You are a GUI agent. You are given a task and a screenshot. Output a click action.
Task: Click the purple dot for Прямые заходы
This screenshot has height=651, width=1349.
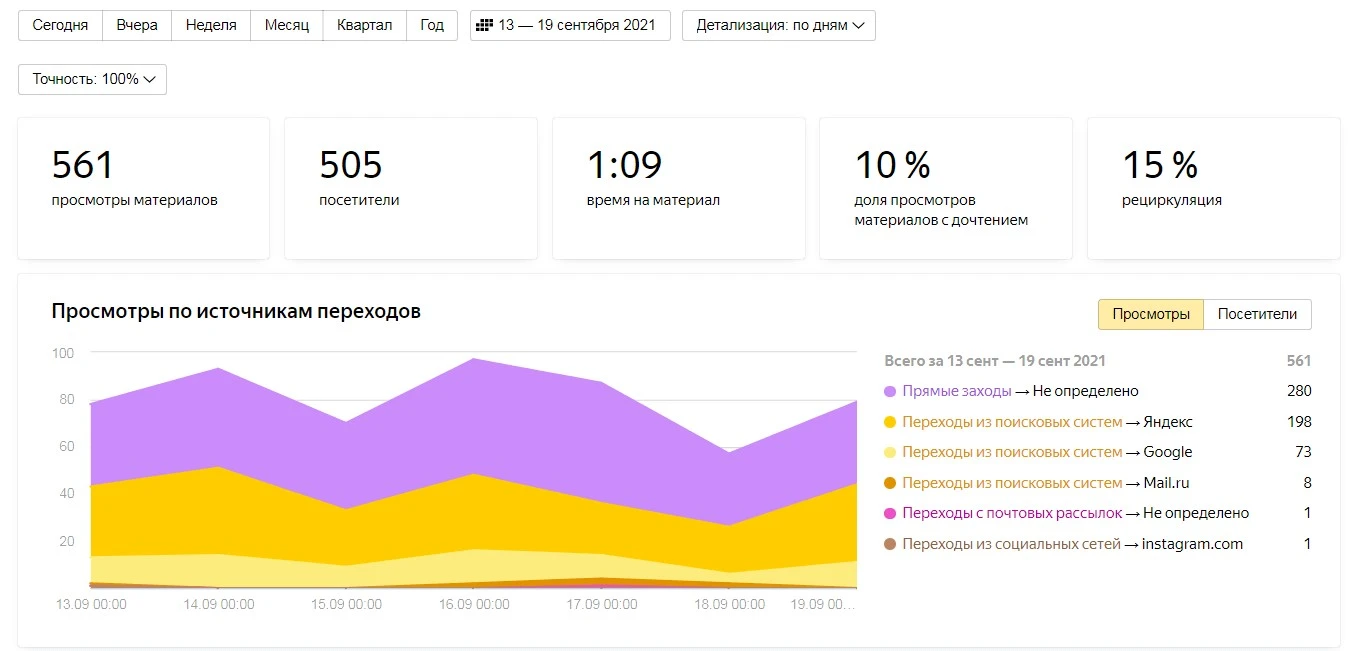tap(890, 391)
